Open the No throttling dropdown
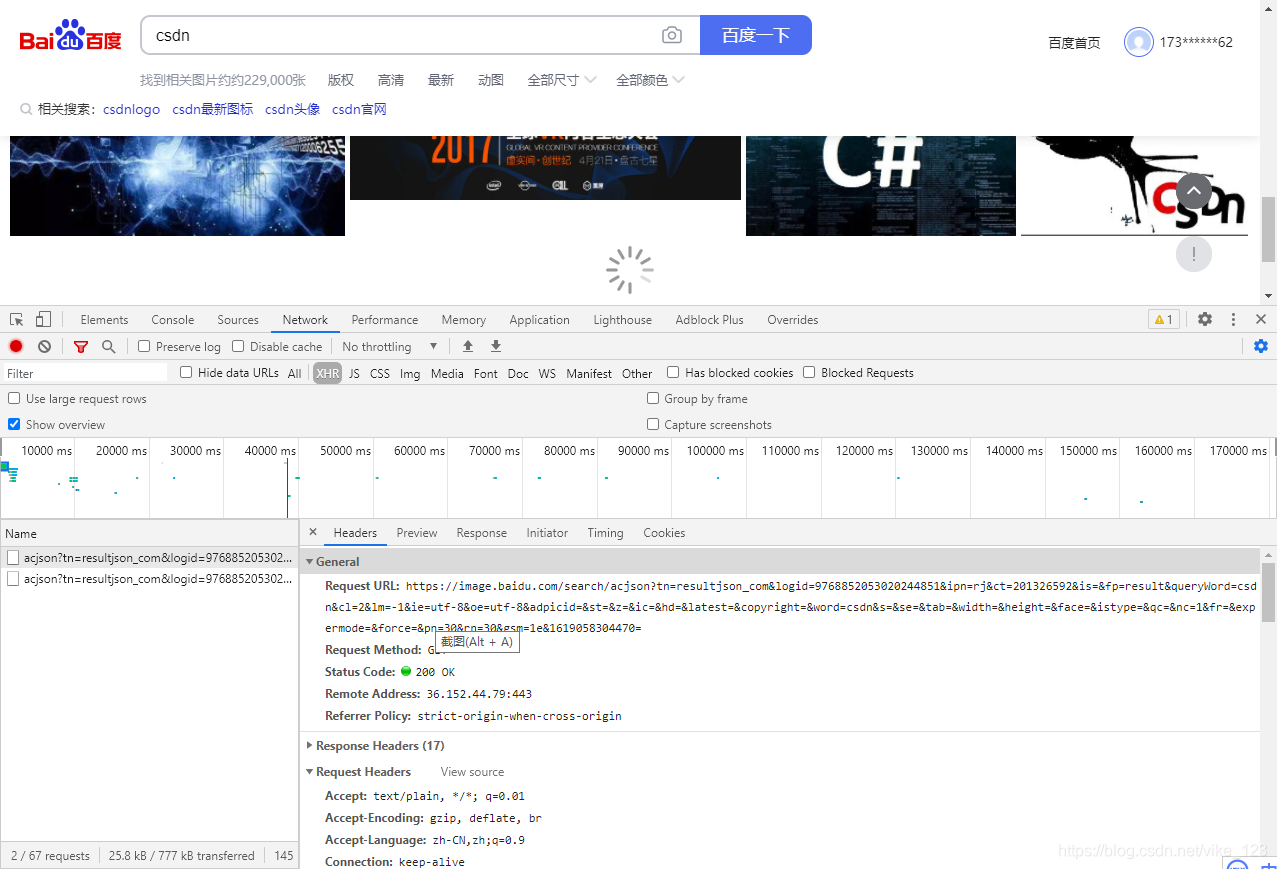The height and width of the screenshot is (869, 1277). click(390, 346)
